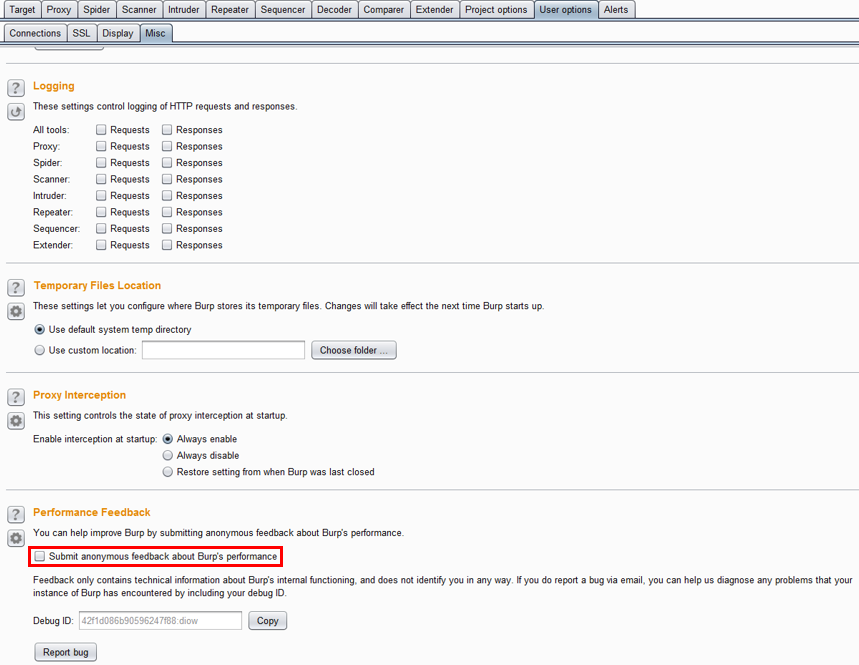Screen dimensions: 859x665
Task: Open the Target tab
Action: (x=22, y=10)
